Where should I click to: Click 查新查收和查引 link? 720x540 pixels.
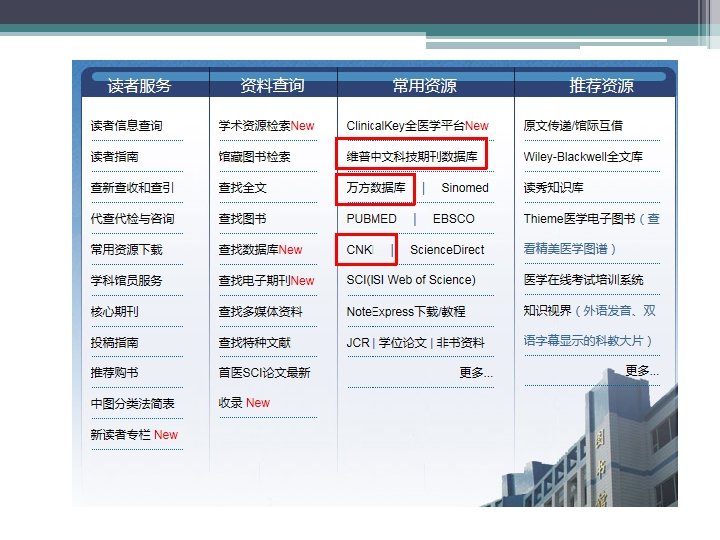tap(132, 188)
